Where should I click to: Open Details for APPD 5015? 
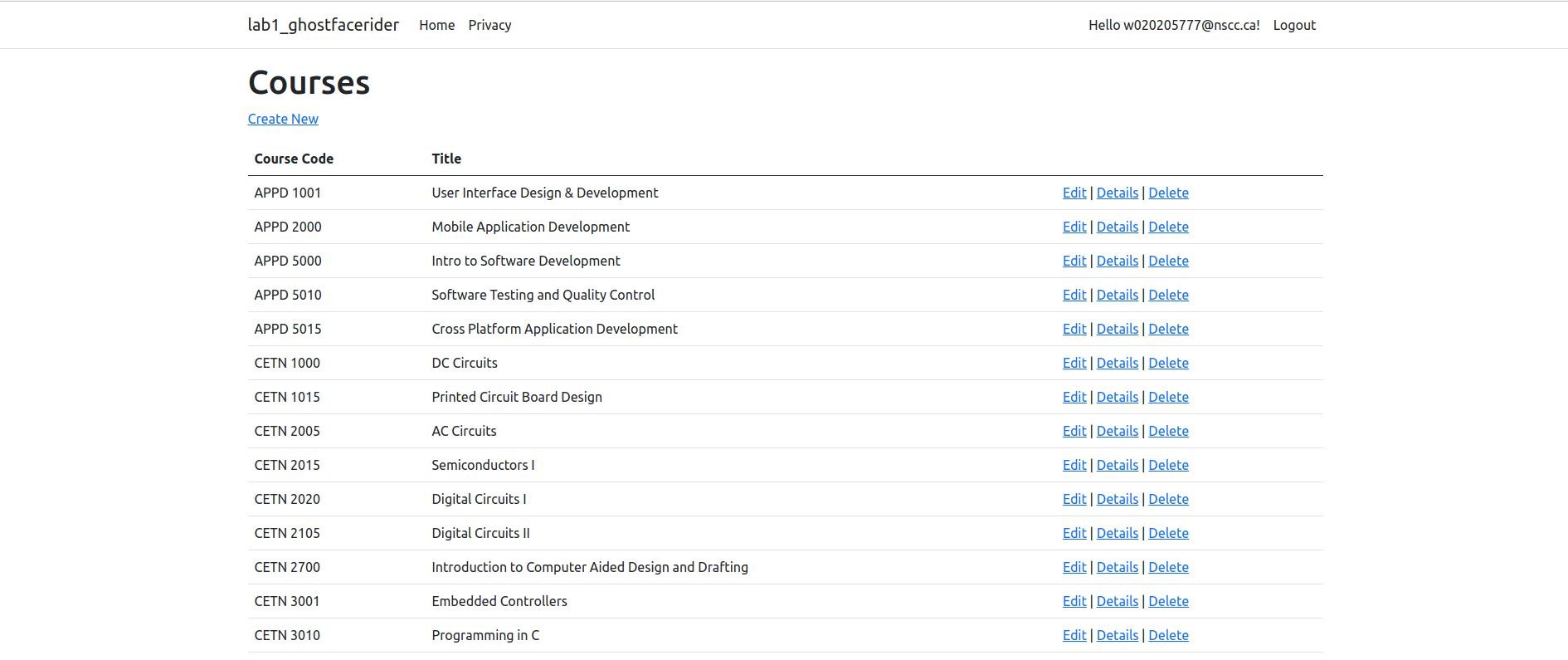(1117, 329)
